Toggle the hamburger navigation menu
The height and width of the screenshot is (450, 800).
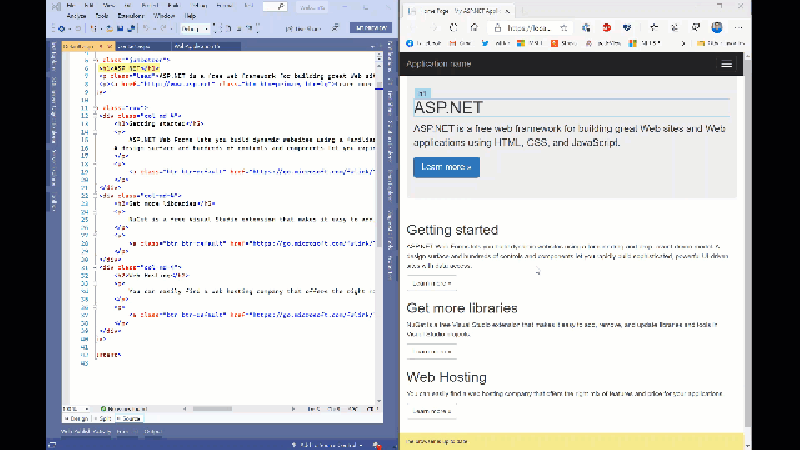727,64
